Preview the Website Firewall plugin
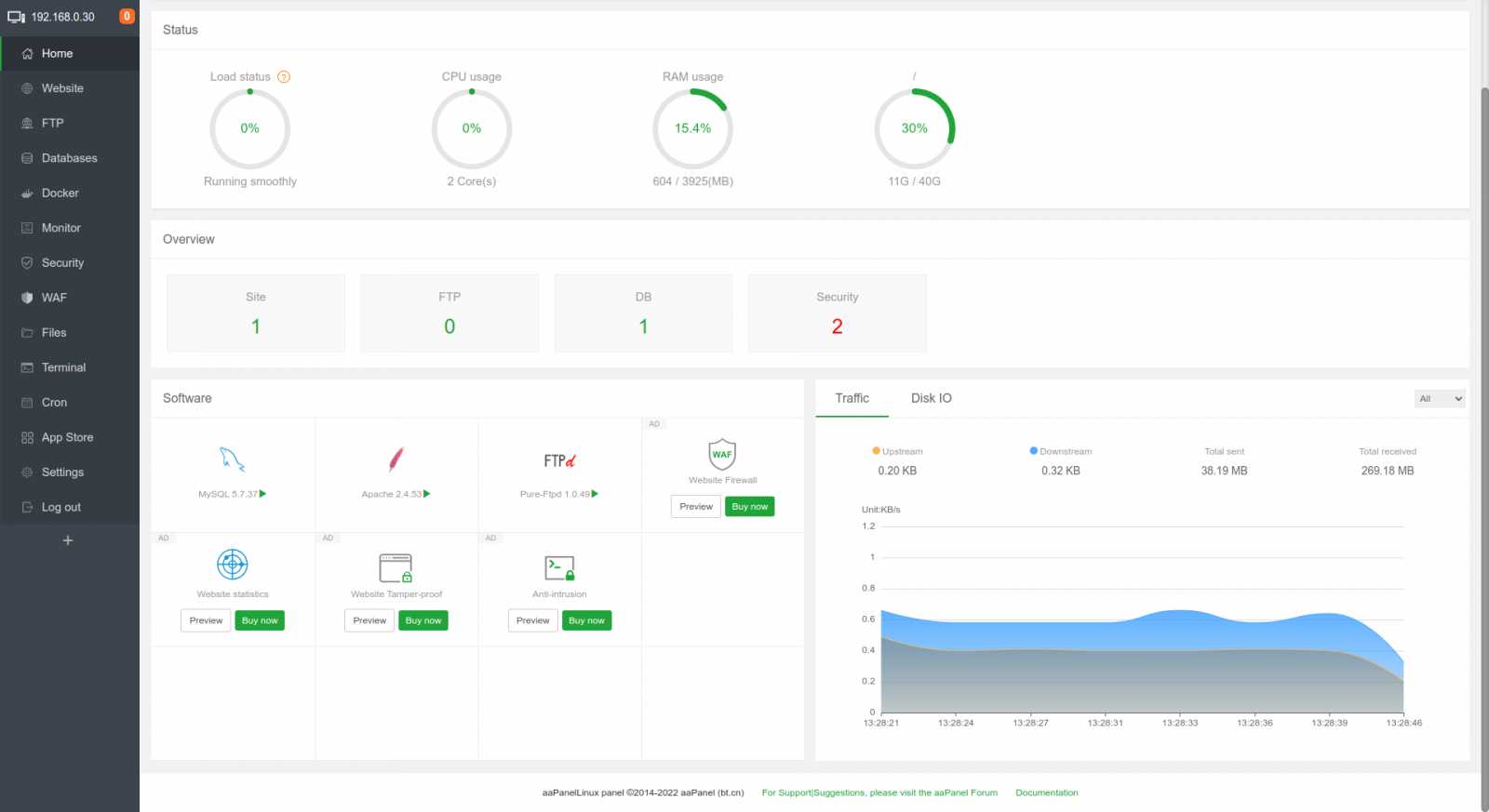 (x=696, y=506)
